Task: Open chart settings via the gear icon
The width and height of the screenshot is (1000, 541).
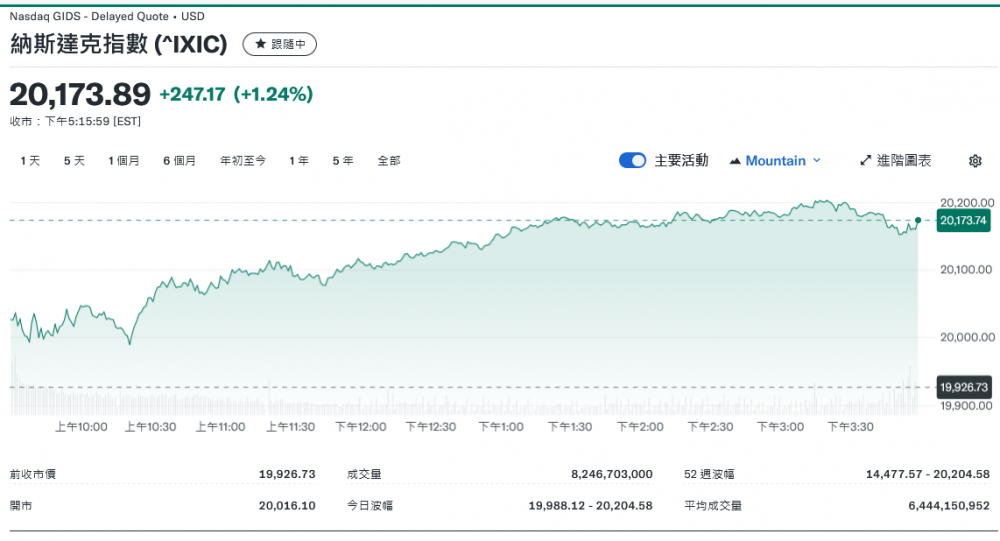Action: point(975,161)
